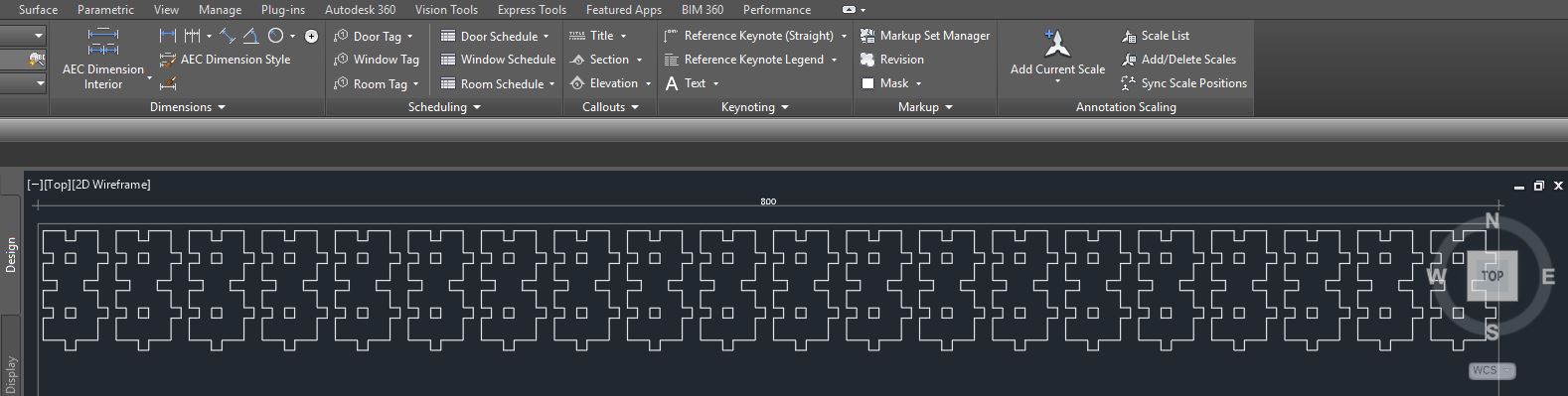Click the 800 dimension text in drawing
Image resolution: width=1568 pixels, height=396 pixels.
[x=768, y=201]
